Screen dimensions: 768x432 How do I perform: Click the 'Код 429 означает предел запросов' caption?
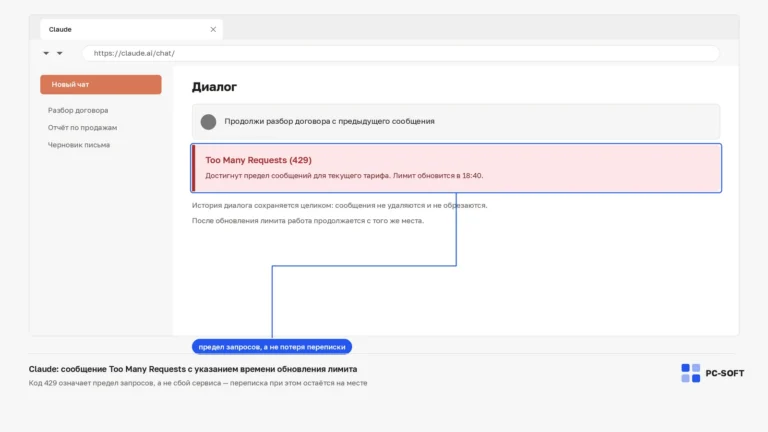(x=198, y=383)
